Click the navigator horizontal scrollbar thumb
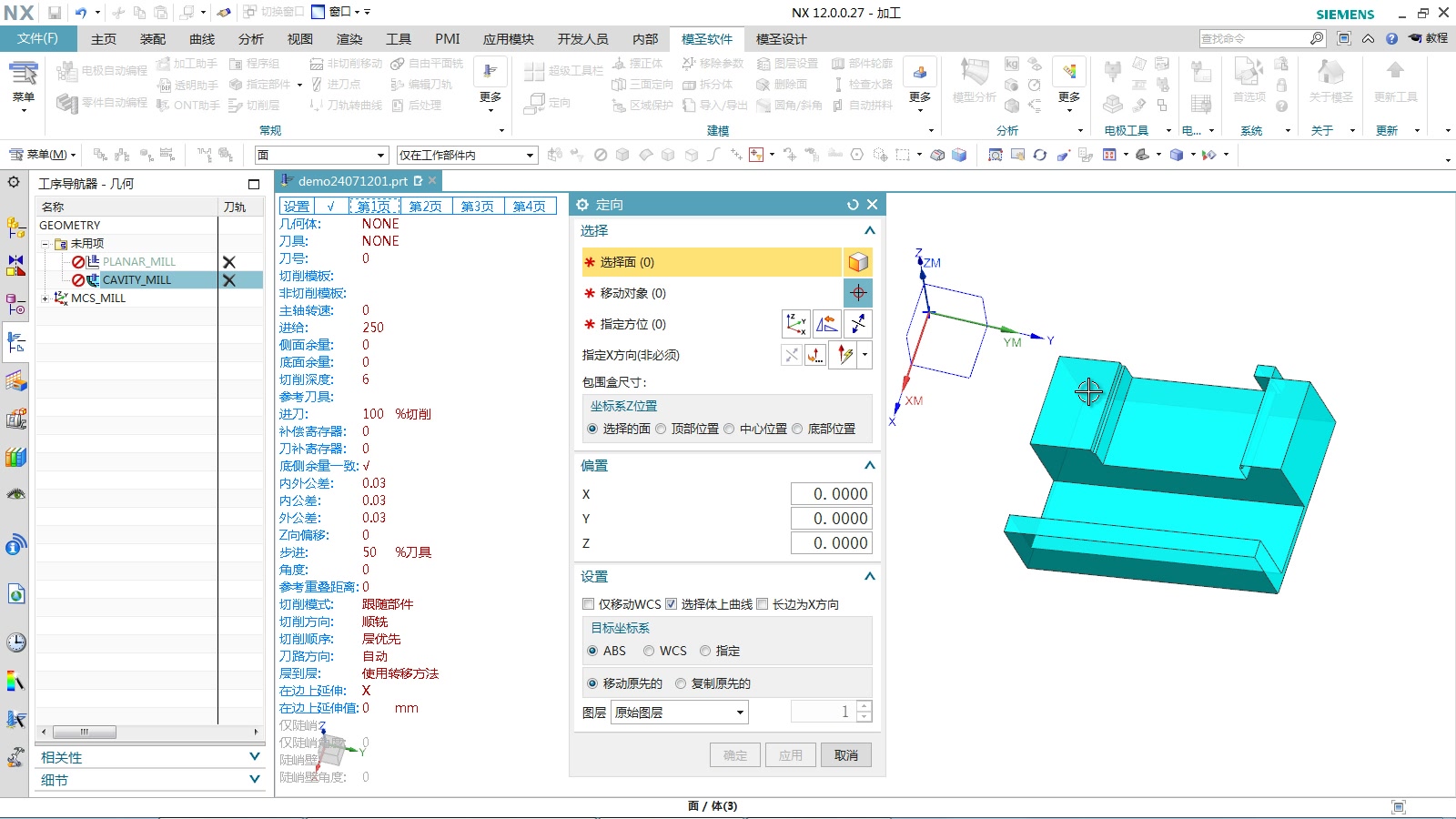The height and width of the screenshot is (819, 1456). (x=84, y=732)
